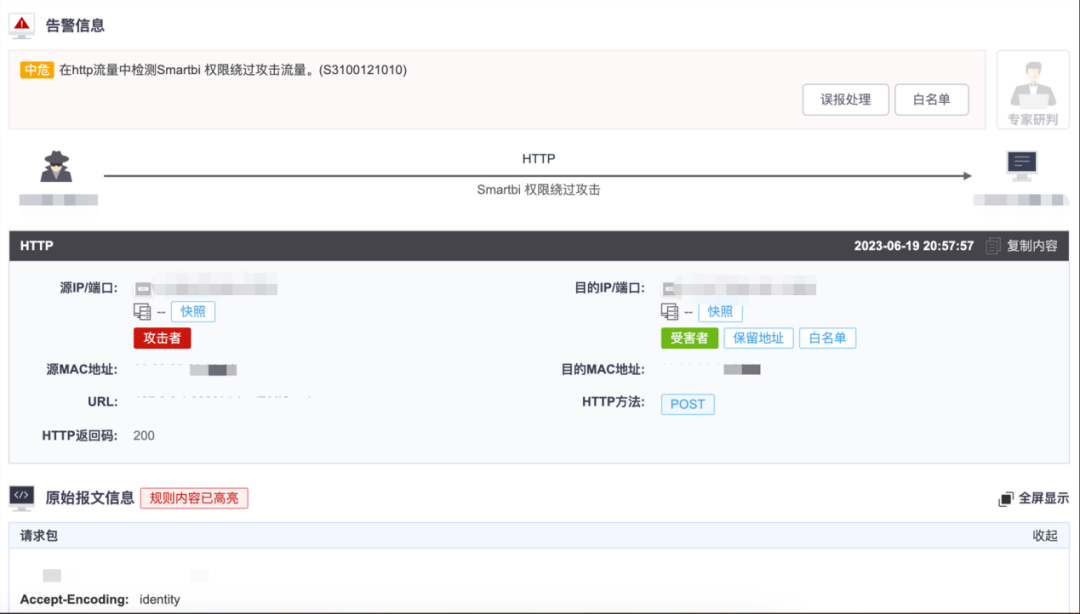Click the destination IP device icon
This screenshot has width=1080, height=614.
pos(669,289)
